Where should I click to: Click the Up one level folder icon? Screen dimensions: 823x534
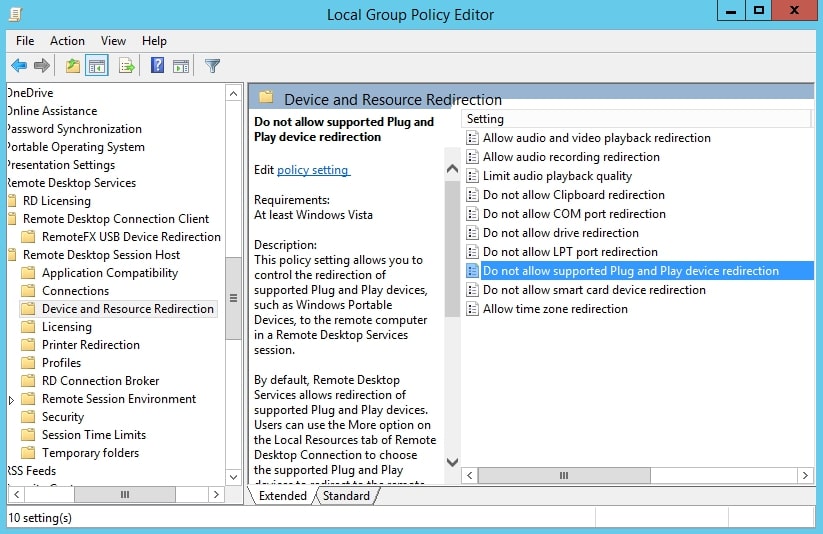click(72, 66)
